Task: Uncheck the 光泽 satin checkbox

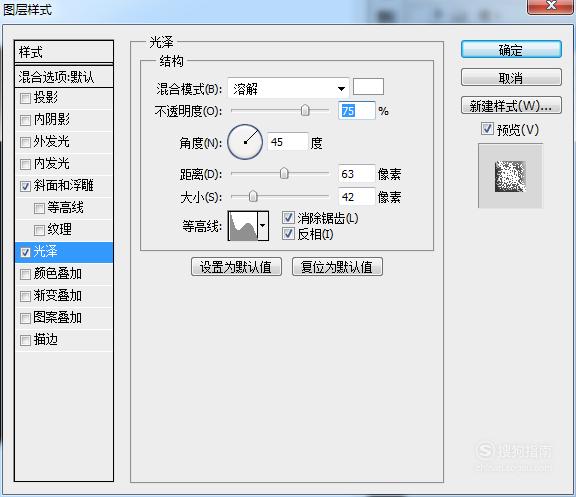Action: (25, 252)
